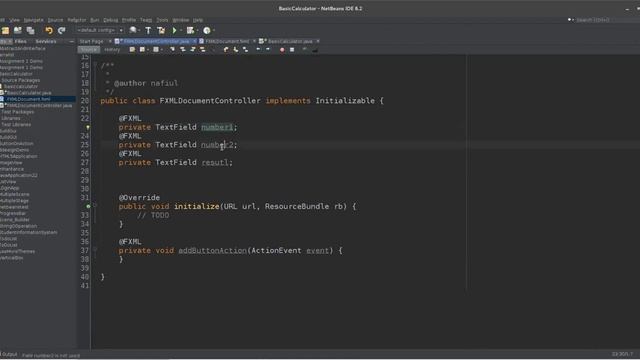Click the Shift Line Left editor icon

[258, 50]
